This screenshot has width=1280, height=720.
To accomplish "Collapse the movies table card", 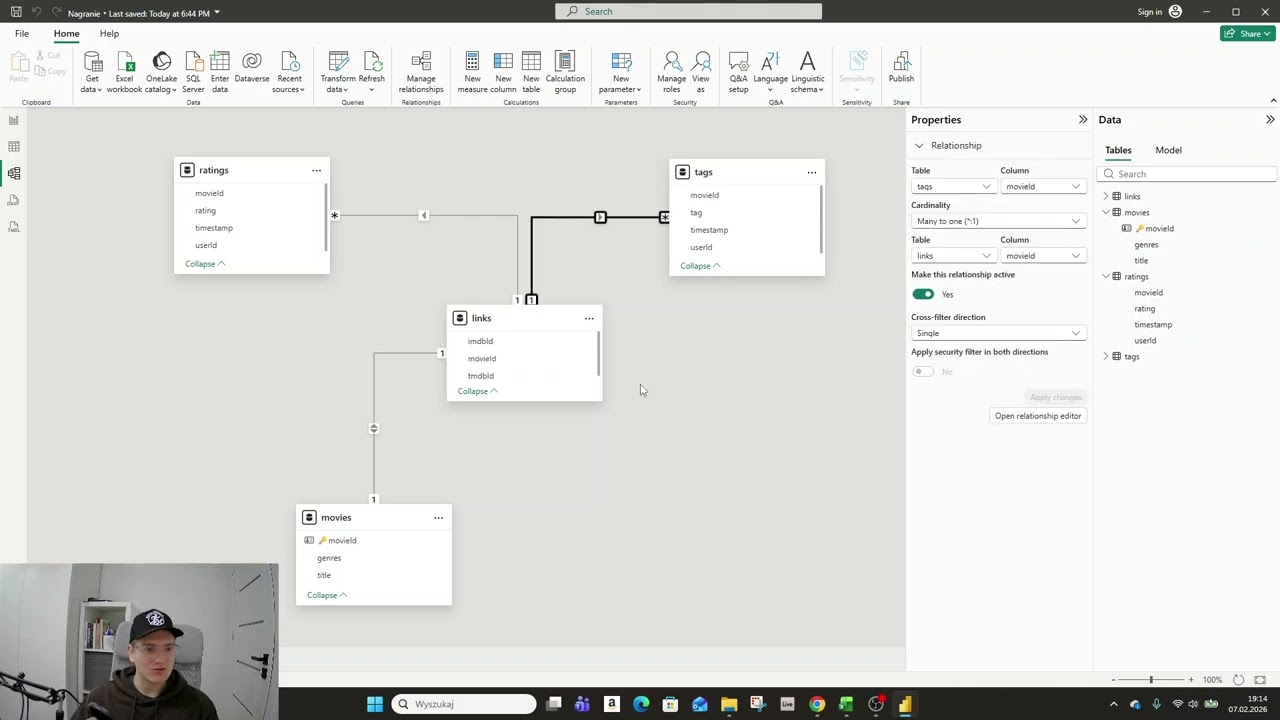I will click(x=327, y=595).
